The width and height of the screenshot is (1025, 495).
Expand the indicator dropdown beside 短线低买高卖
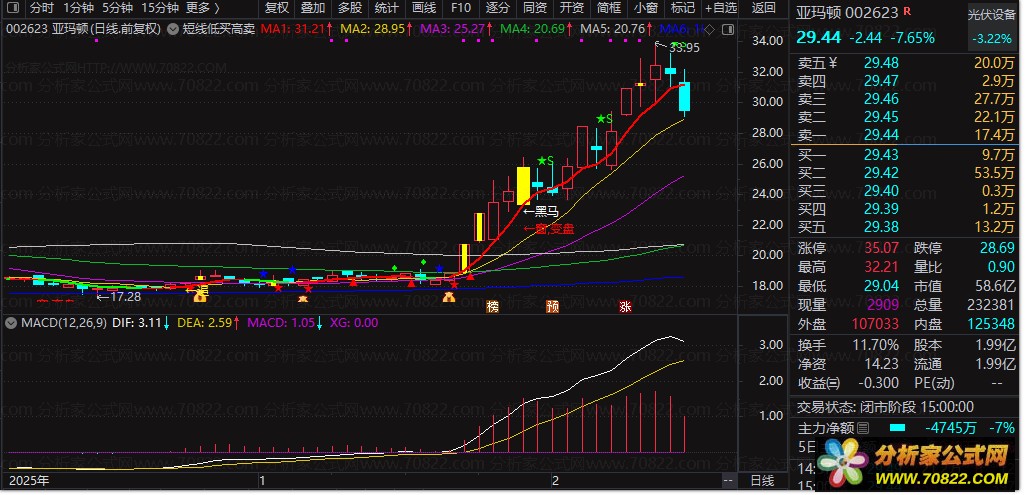coord(172,29)
